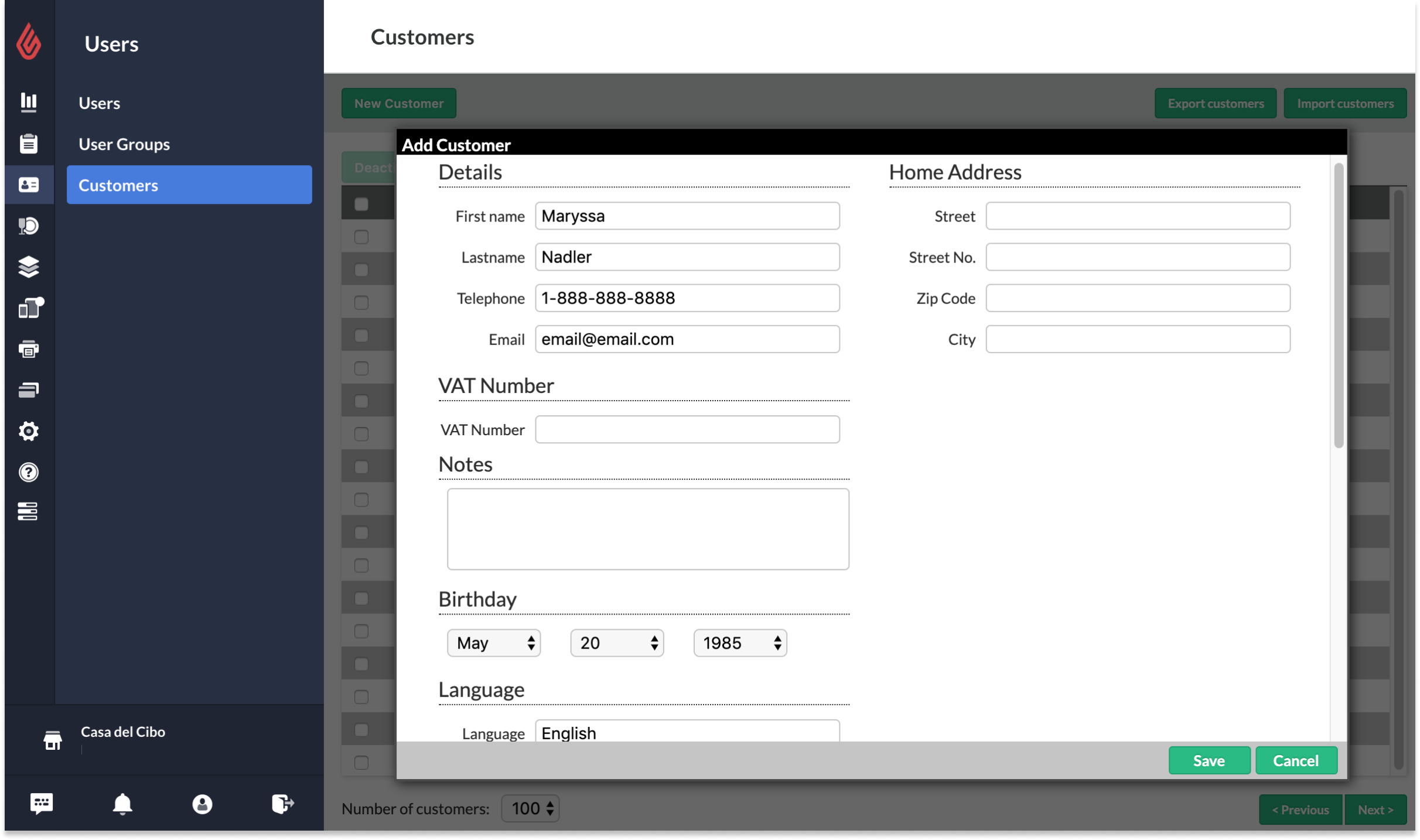1420x840 pixels.
Task: Select the Month dropdown set to May
Action: pos(493,643)
